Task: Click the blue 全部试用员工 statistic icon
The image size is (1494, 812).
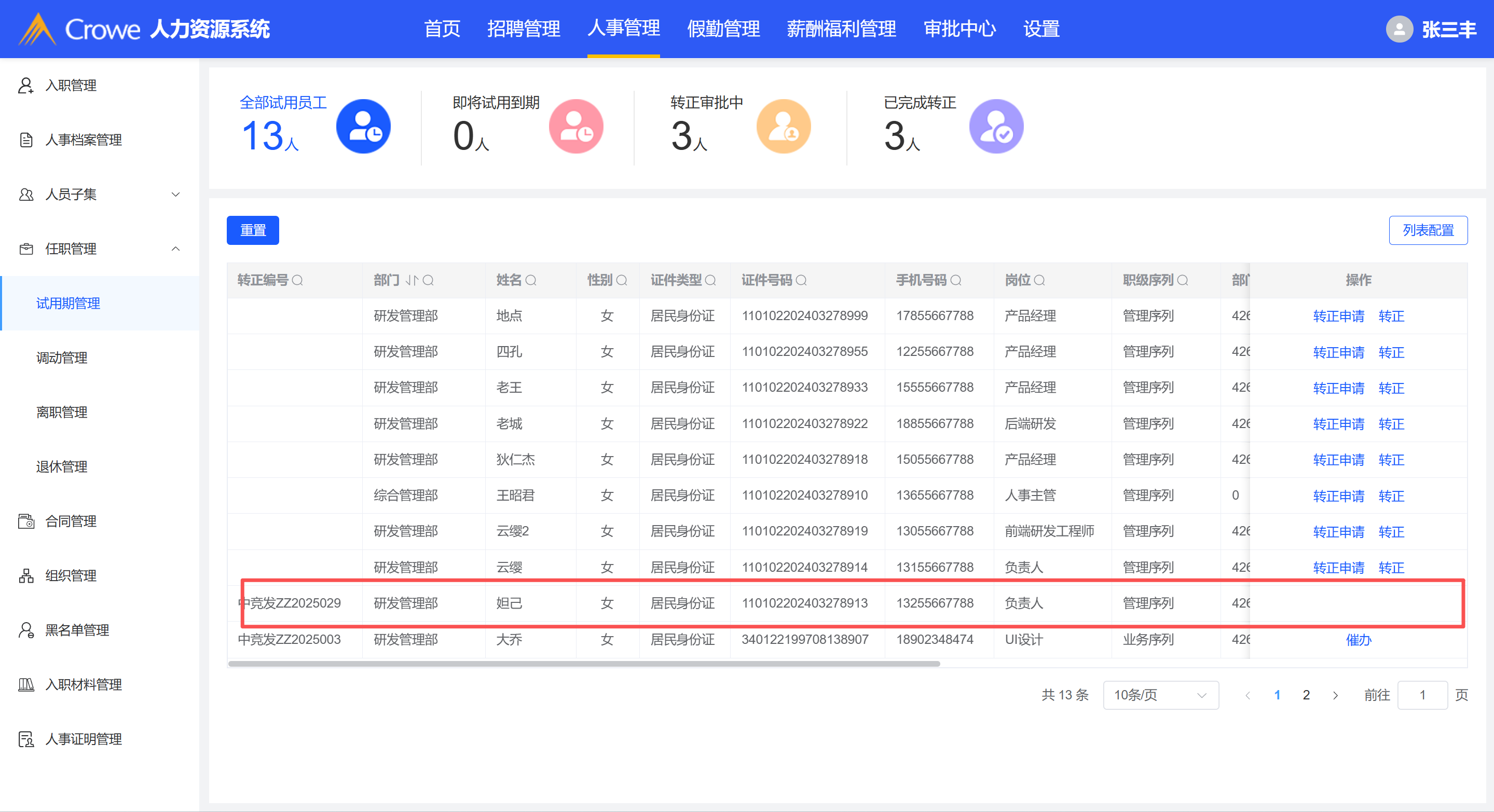Action: (x=363, y=127)
